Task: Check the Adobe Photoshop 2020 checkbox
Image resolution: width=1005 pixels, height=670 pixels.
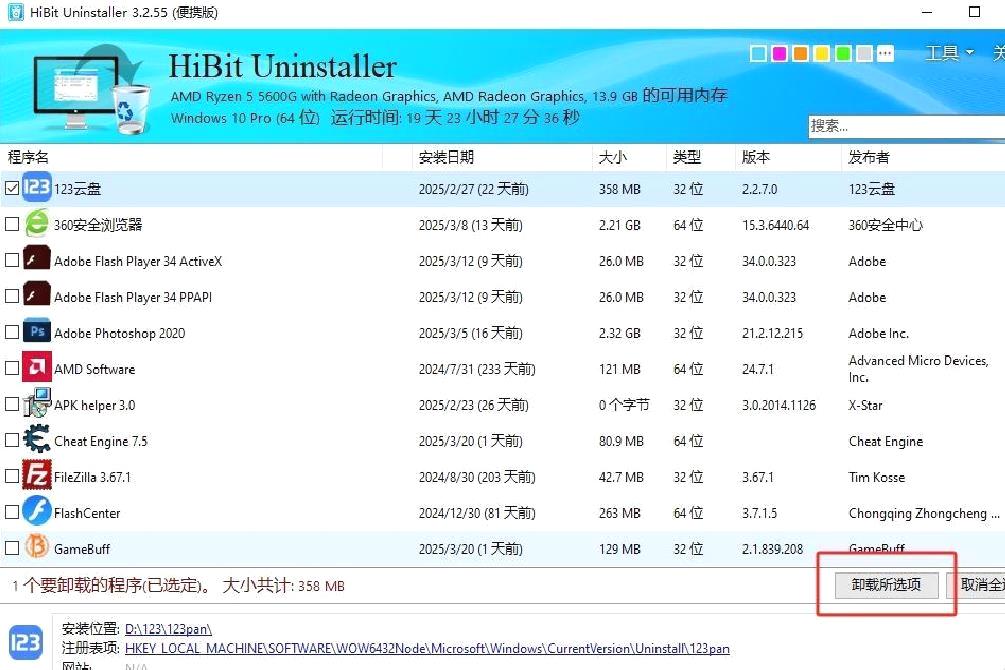Action: (12, 331)
